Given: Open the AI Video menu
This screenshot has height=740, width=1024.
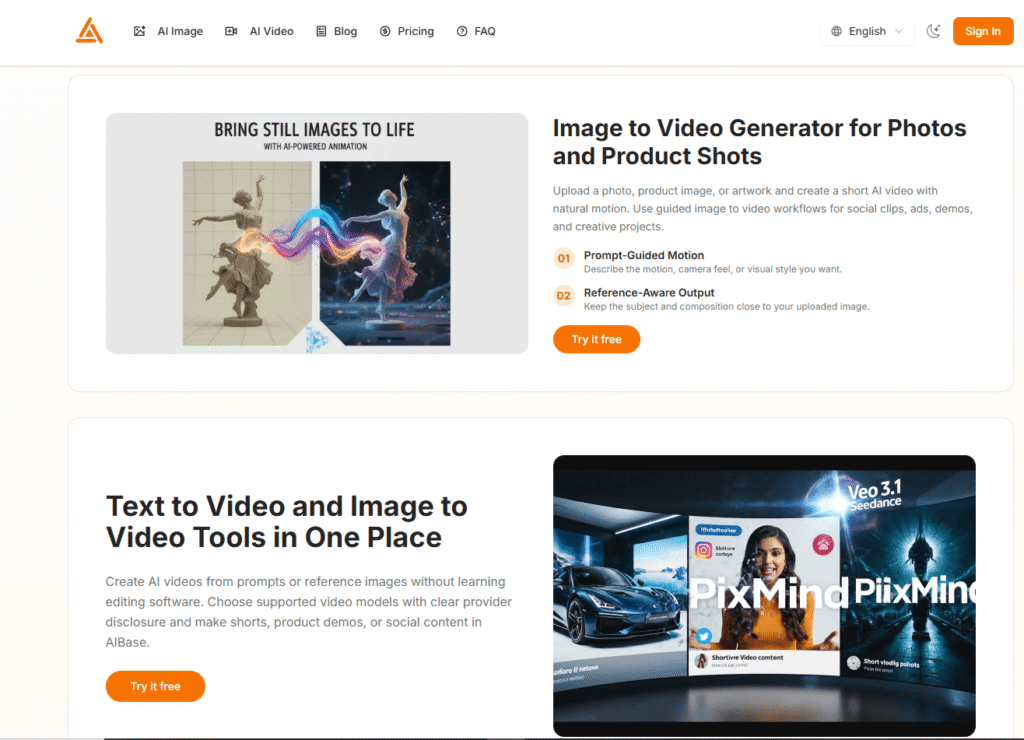Looking at the screenshot, I should pyautogui.click(x=259, y=31).
